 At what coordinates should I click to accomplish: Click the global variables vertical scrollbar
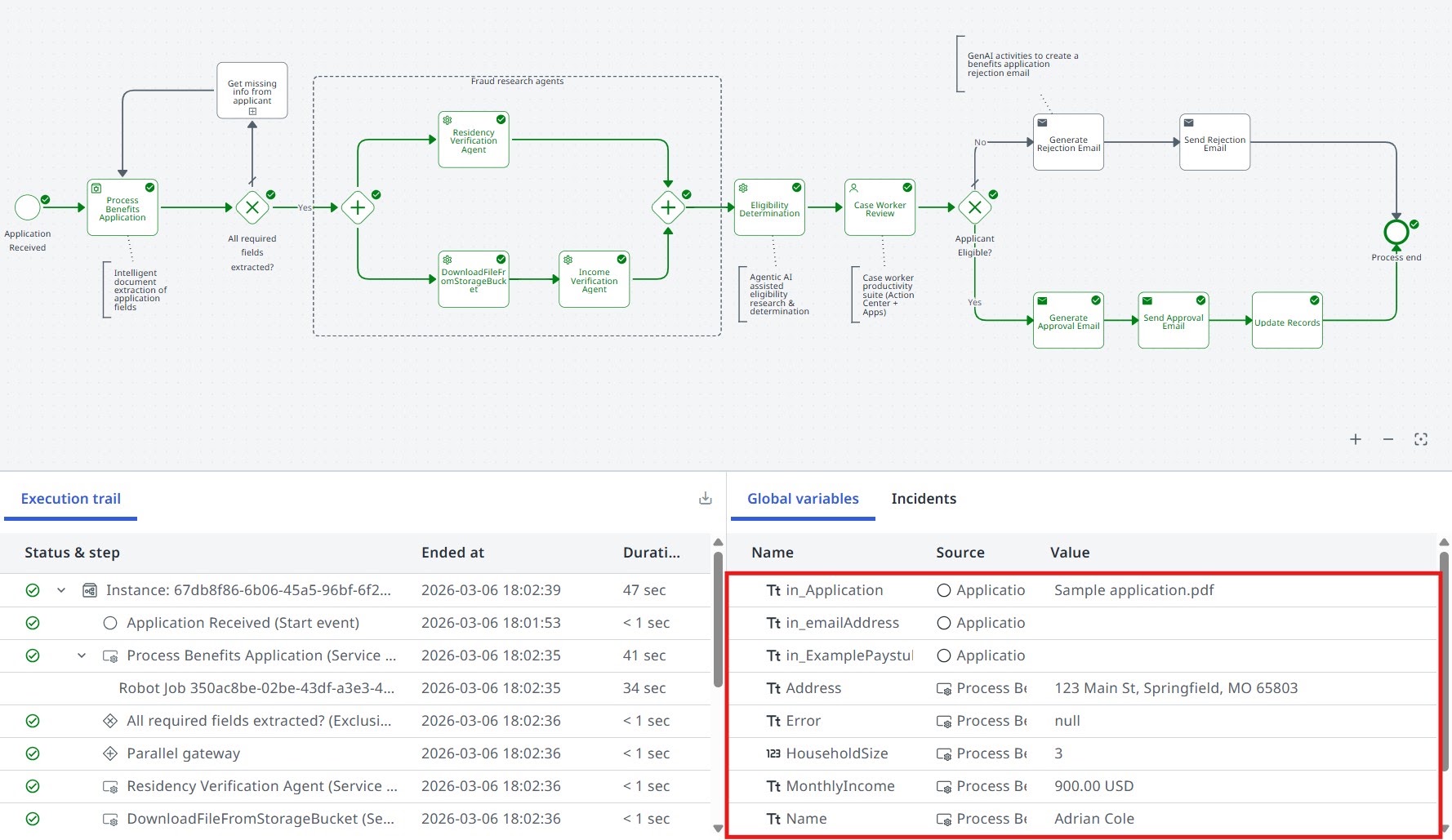[x=1444, y=660]
